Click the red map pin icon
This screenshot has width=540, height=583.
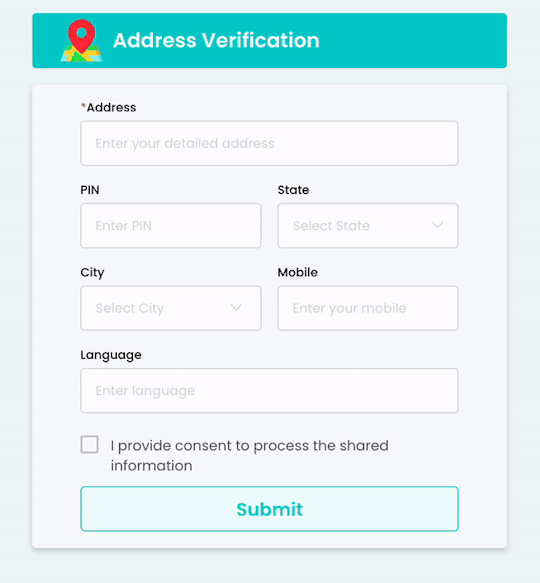click(81, 40)
